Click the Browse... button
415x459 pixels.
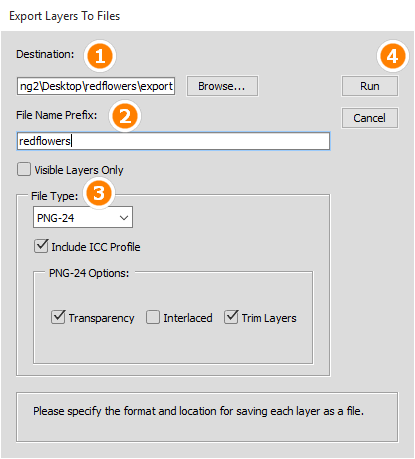coord(222,86)
